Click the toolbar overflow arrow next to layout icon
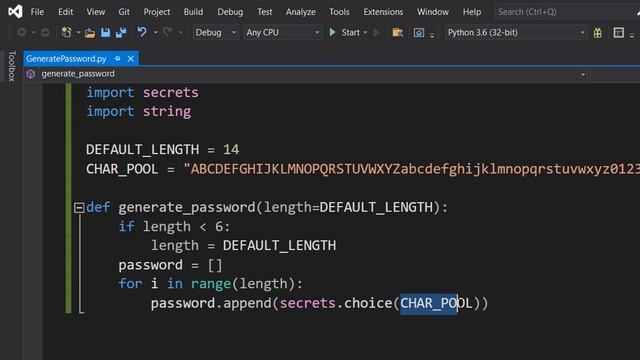Screen dimensions: 640x360 pos(632,36)
